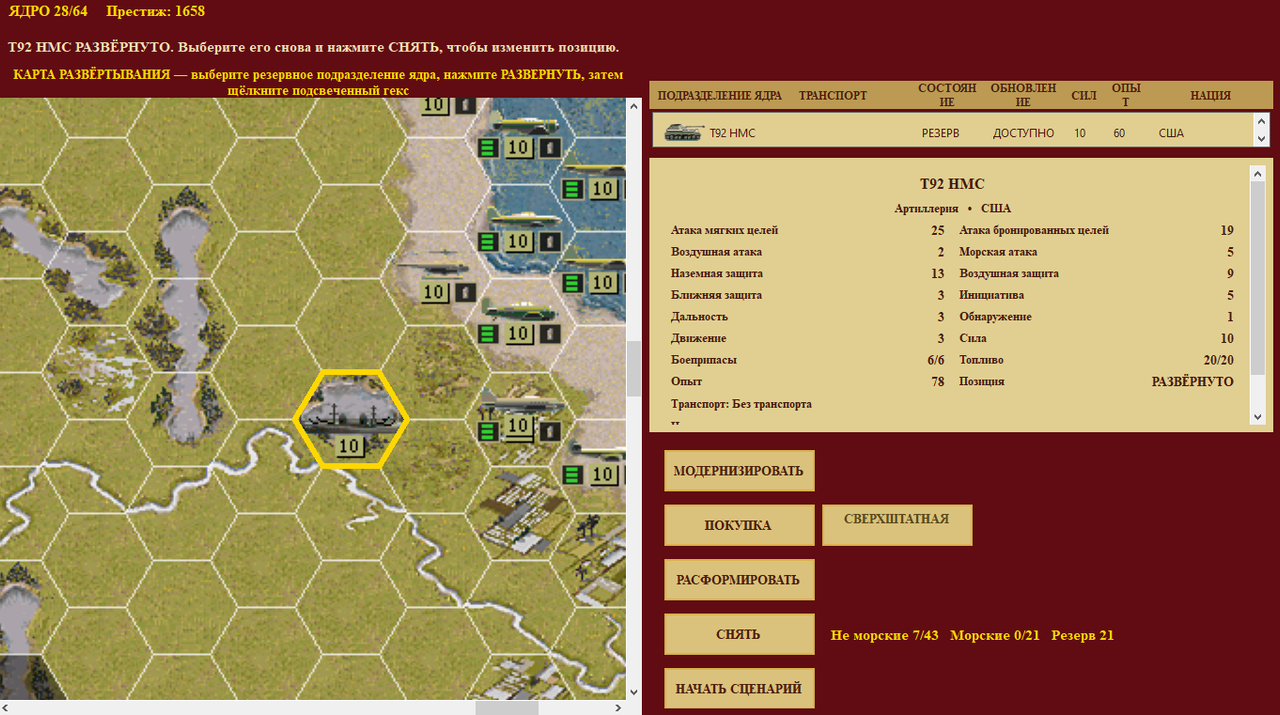
Task: Click the Дальность stat label
Action: click(x=697, y=317)
